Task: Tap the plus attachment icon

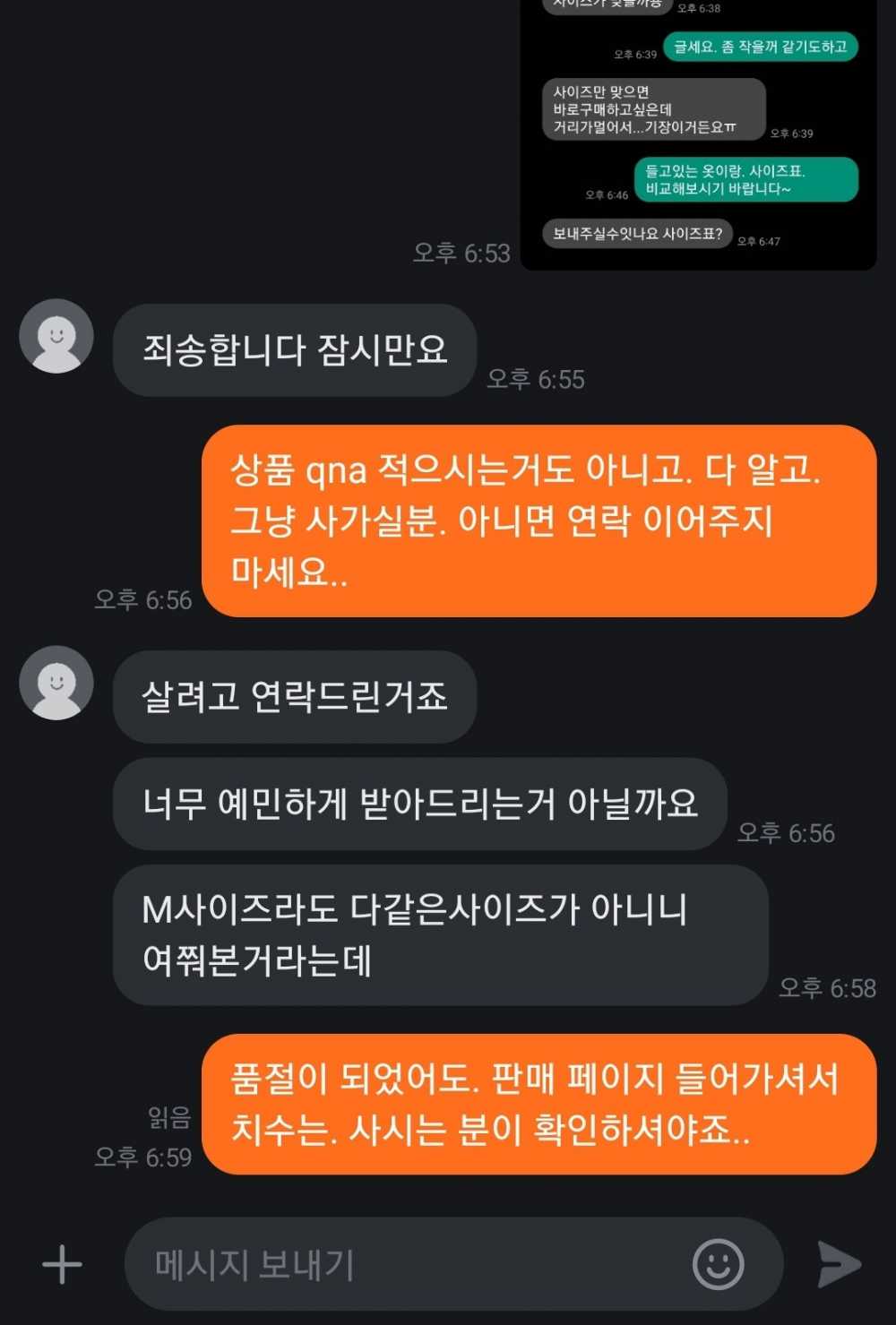Action: point(62,1264)
